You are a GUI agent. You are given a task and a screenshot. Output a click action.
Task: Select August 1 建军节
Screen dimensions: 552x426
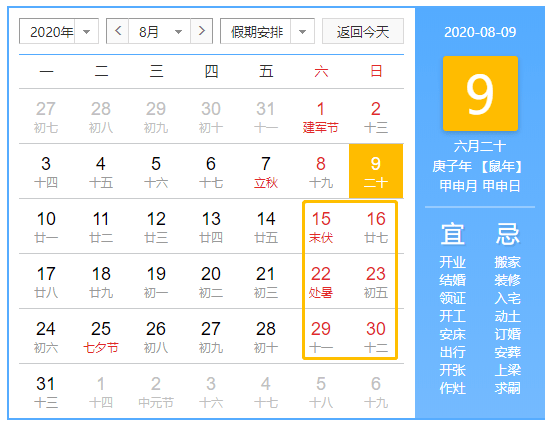pyautogui.click(x=321, y=117)
